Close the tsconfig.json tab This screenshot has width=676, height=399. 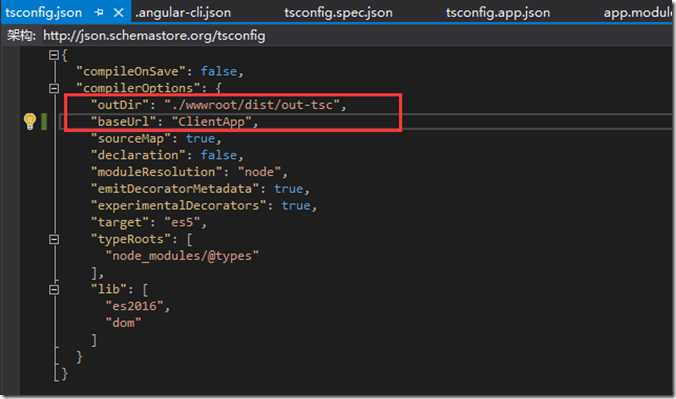(119, 13)
